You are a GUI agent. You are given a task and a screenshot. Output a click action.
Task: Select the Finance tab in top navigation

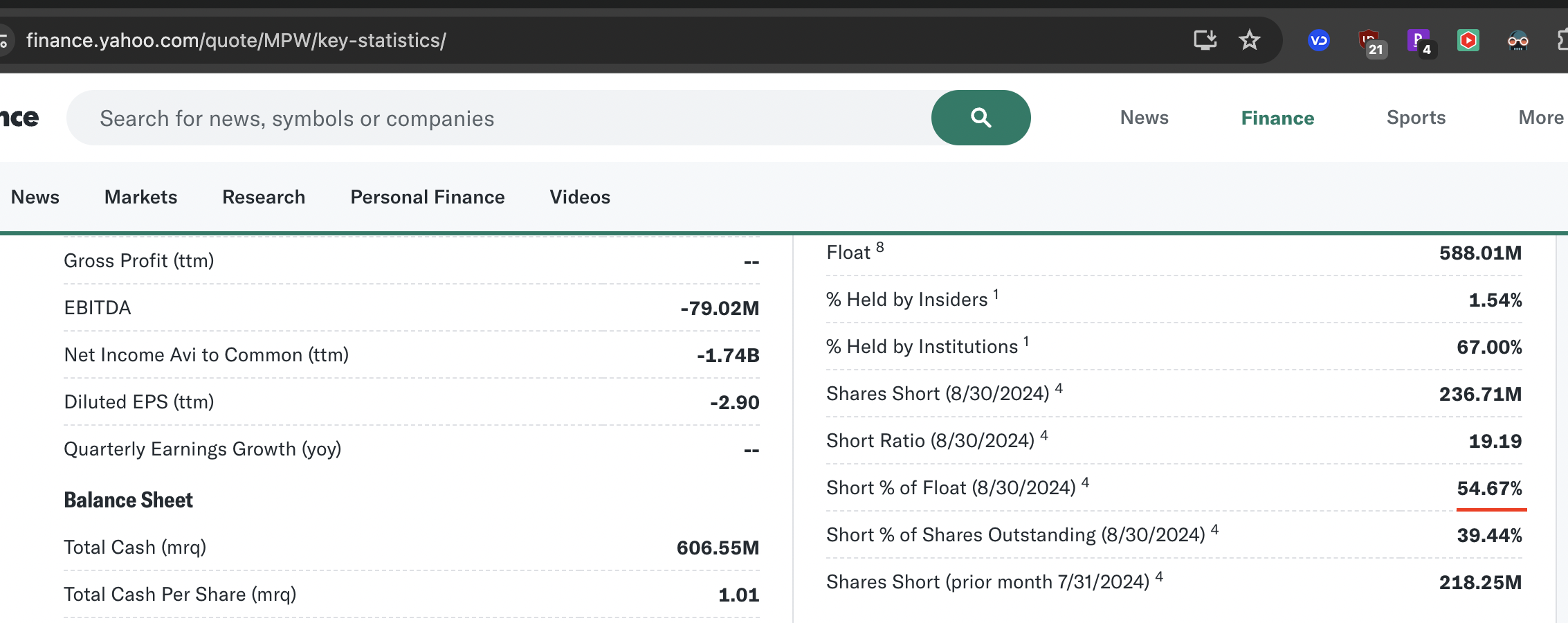click(x=1277, y=118)
